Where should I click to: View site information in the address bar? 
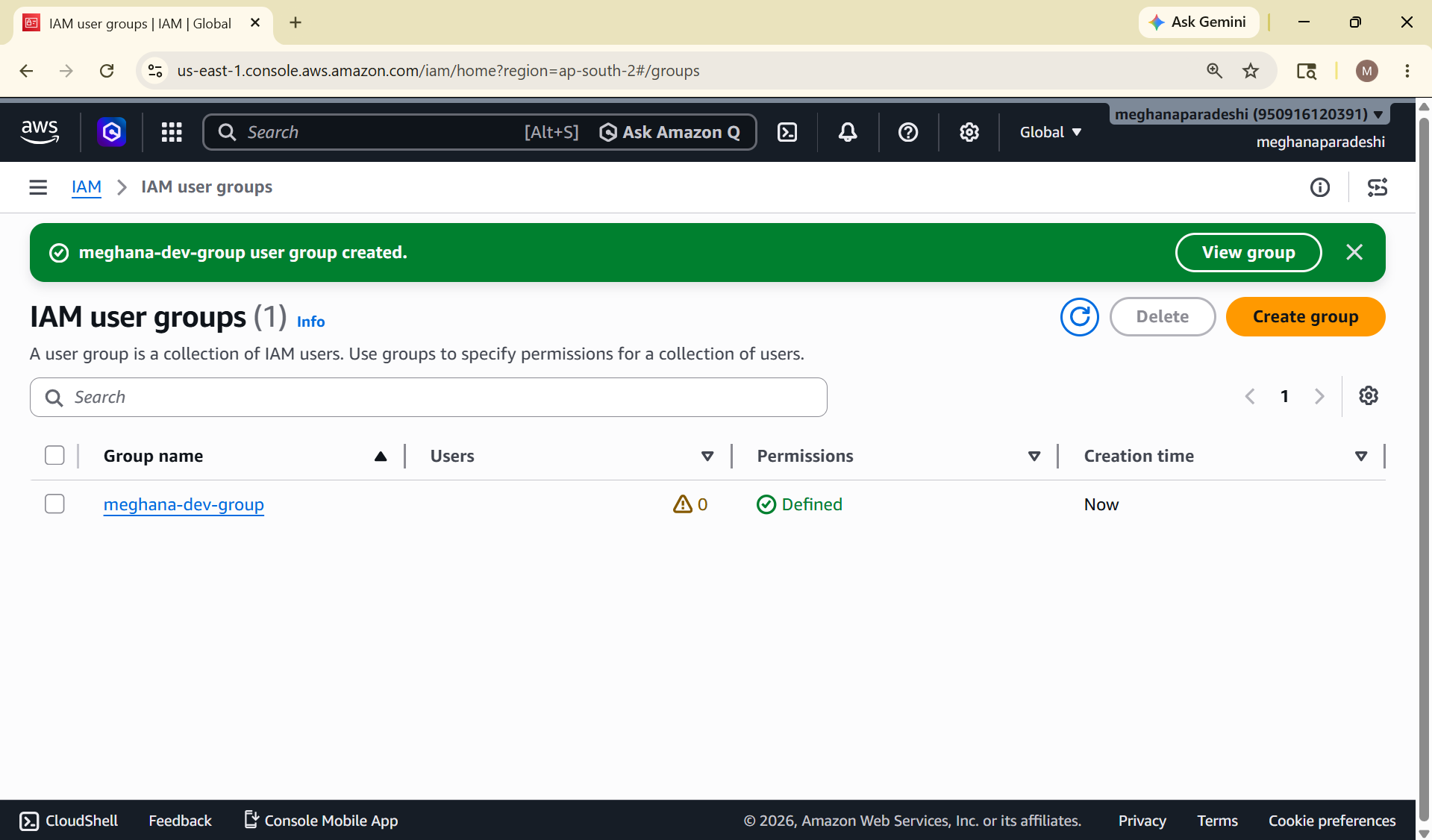(155, 71)
